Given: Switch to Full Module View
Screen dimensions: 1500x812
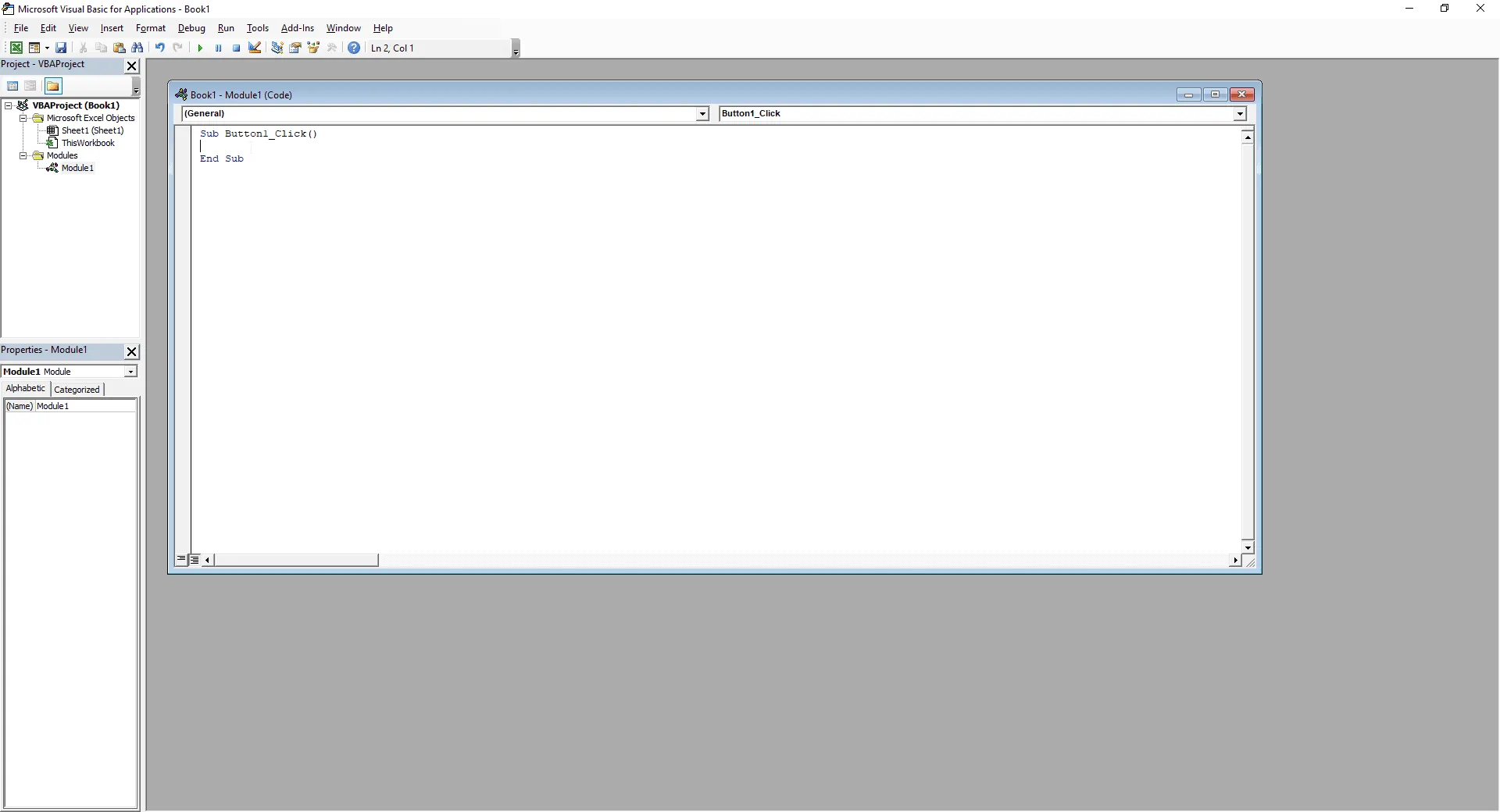Looking at the screenshot, I should coord(195,560).
